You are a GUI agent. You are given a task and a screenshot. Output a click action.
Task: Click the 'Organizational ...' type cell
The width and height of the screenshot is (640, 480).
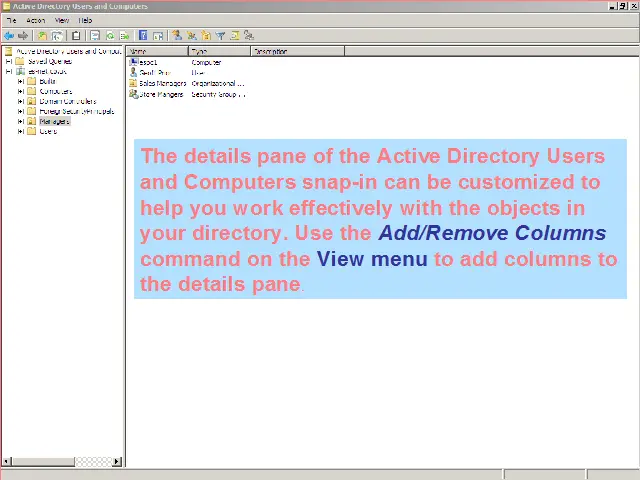point(218,83)
